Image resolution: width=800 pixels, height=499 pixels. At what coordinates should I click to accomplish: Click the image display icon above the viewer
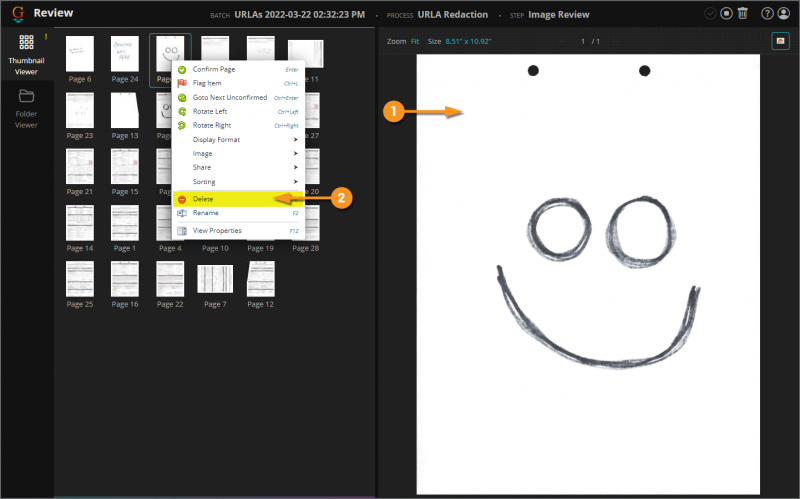pyautogui.click(x=780, y=41)
